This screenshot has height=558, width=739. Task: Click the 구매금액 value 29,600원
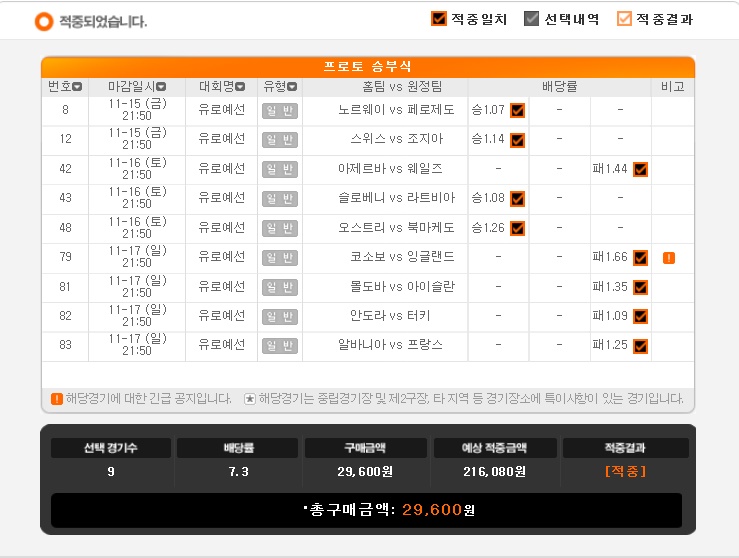click(x=365, y=472)
